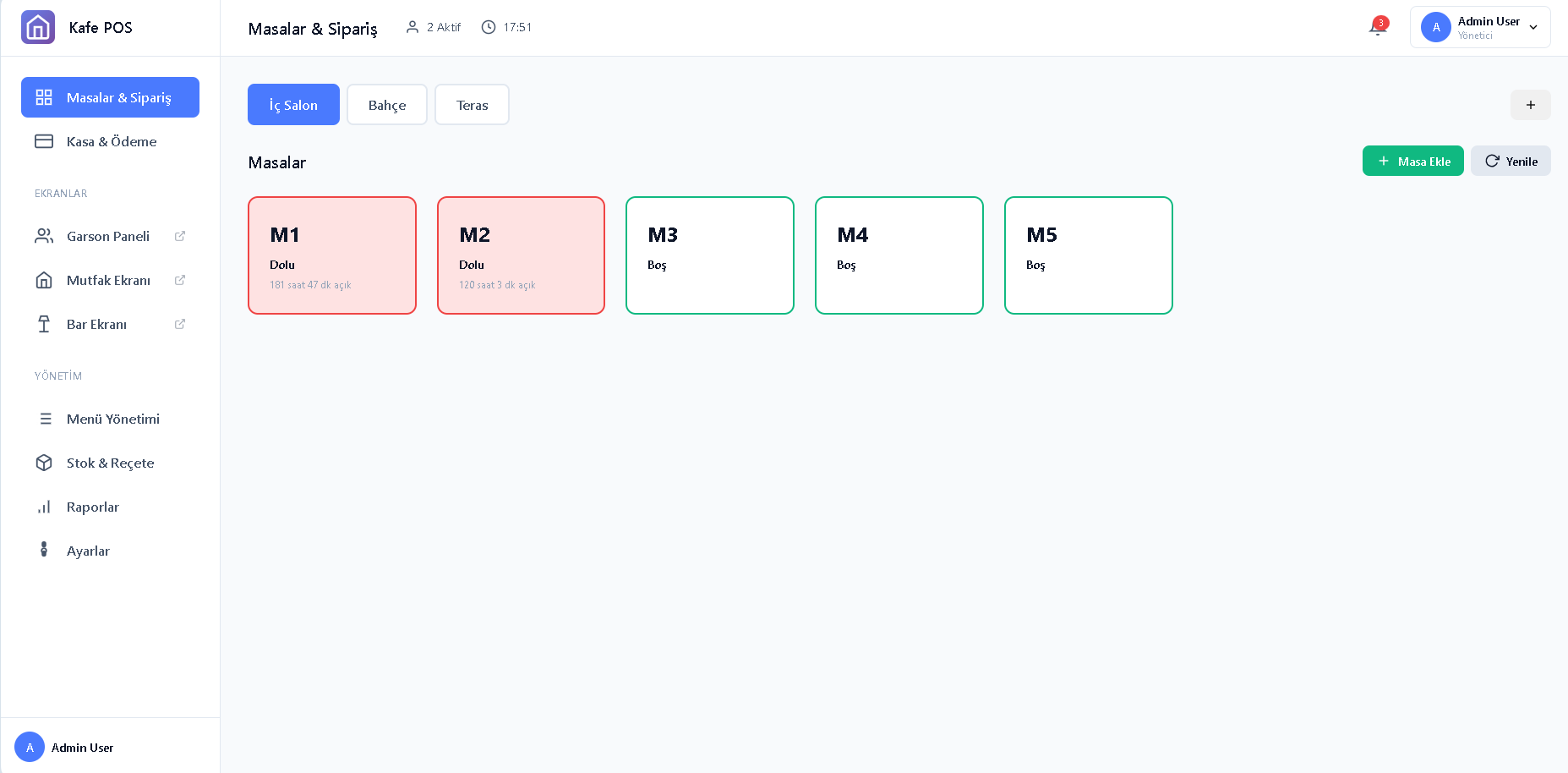1568x773 pixels.
Task: Click the plus icon to add area
Action: tap(1530, 105)
